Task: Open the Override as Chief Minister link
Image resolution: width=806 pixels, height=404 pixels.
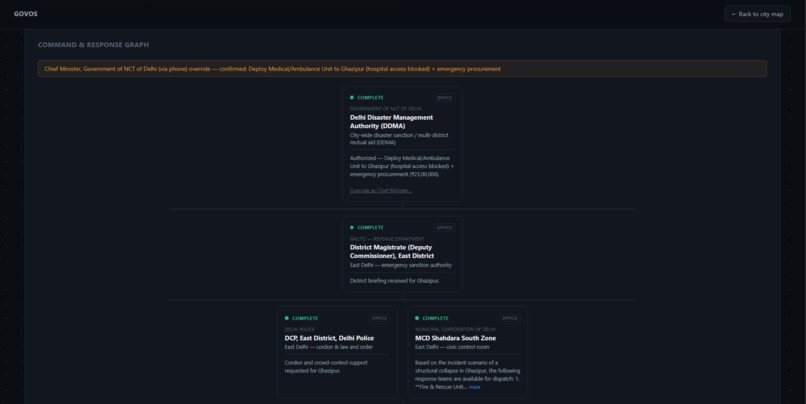Action: pos(381,191)
